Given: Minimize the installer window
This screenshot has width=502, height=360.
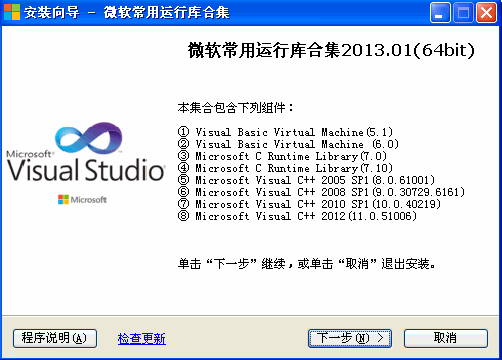Looking at the screenshot, I should point(440,13).
